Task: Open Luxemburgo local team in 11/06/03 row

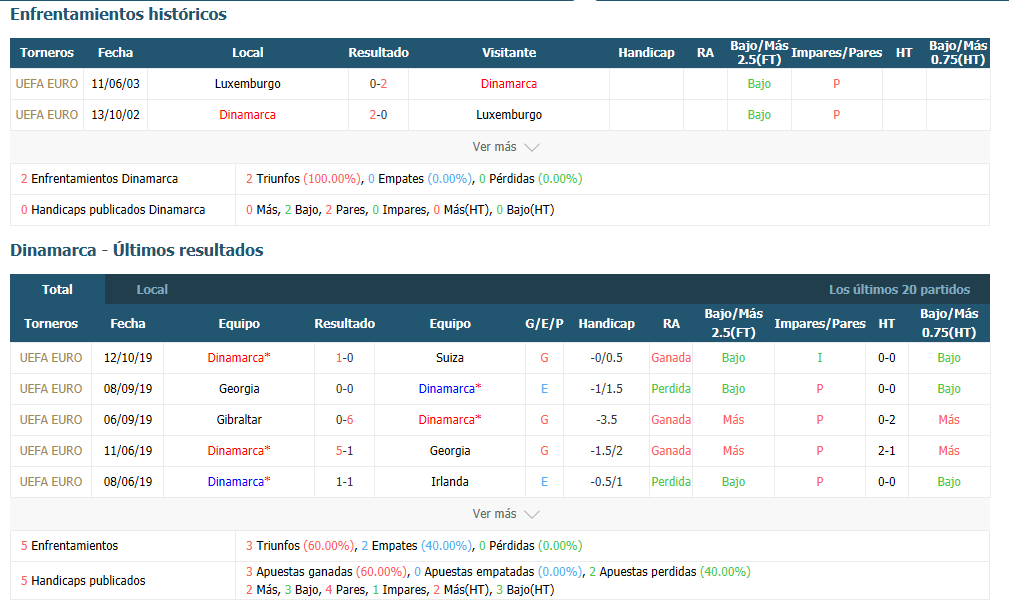Action: click(x=248, y=84)
